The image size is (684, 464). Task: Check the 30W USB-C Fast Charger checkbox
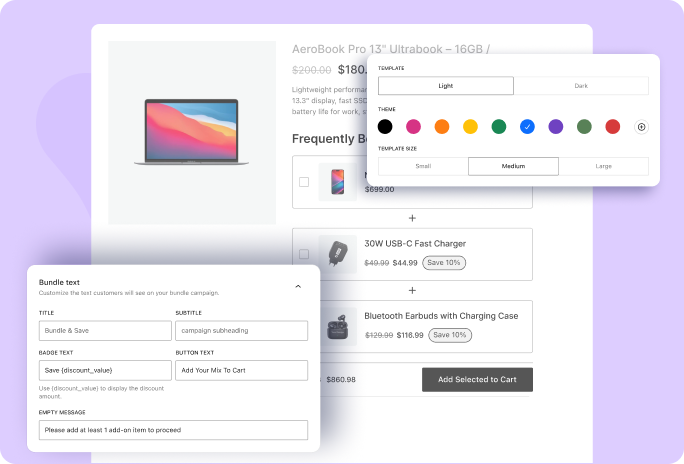(x=304, y=254)
